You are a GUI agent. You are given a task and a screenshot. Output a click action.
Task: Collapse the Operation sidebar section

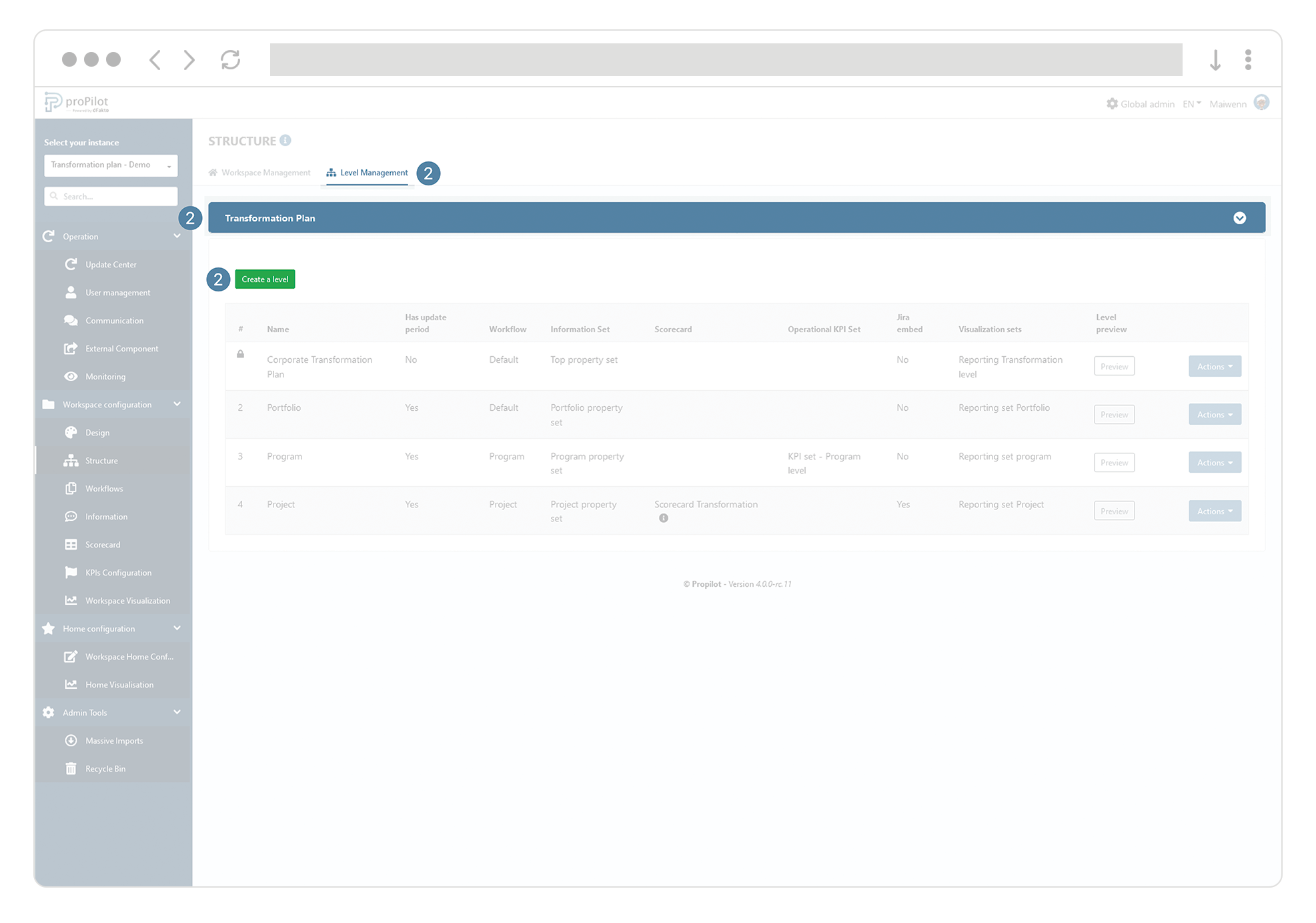click(177, 237)
